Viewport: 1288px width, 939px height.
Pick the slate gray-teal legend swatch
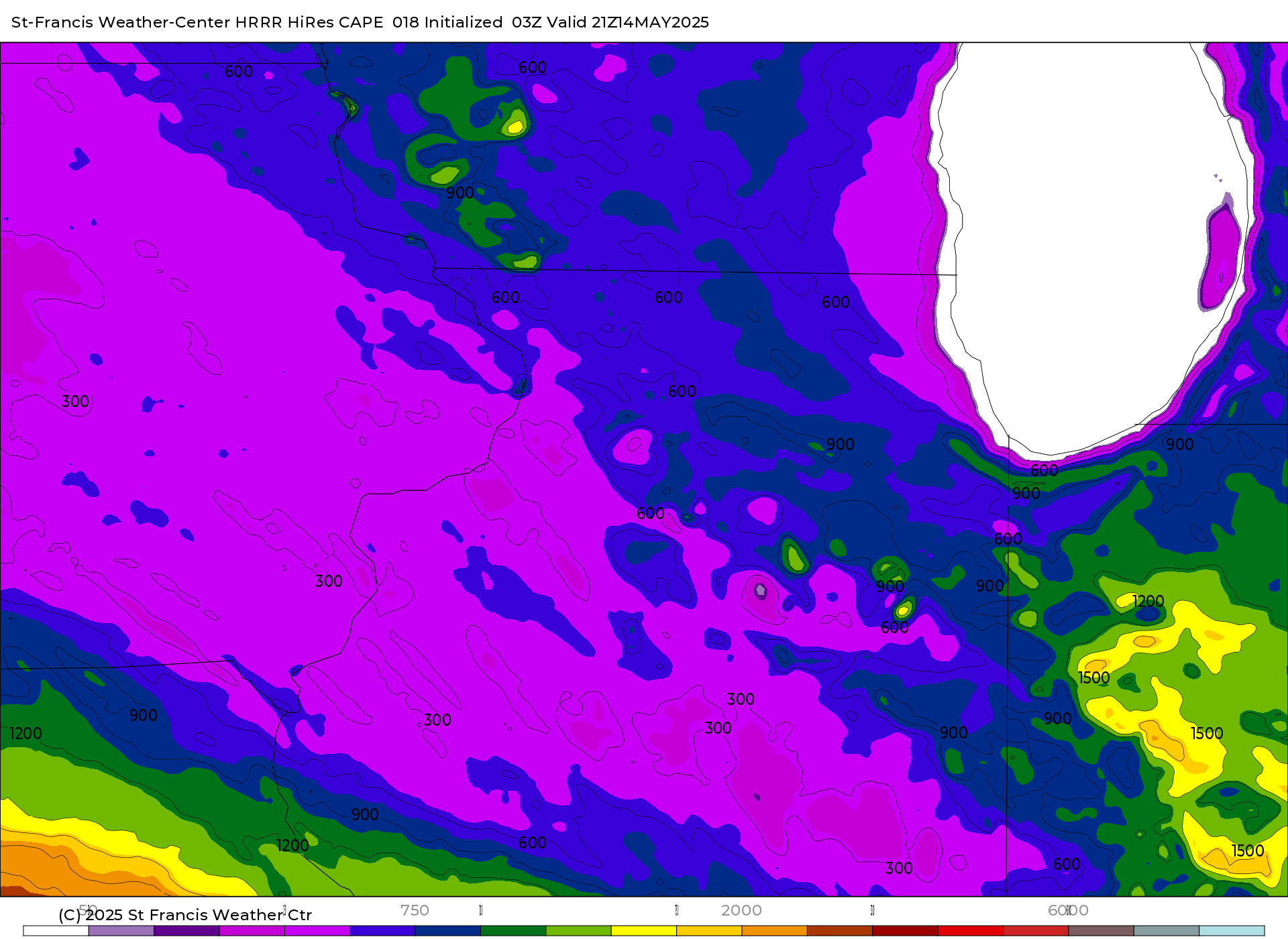point(1167,931)
